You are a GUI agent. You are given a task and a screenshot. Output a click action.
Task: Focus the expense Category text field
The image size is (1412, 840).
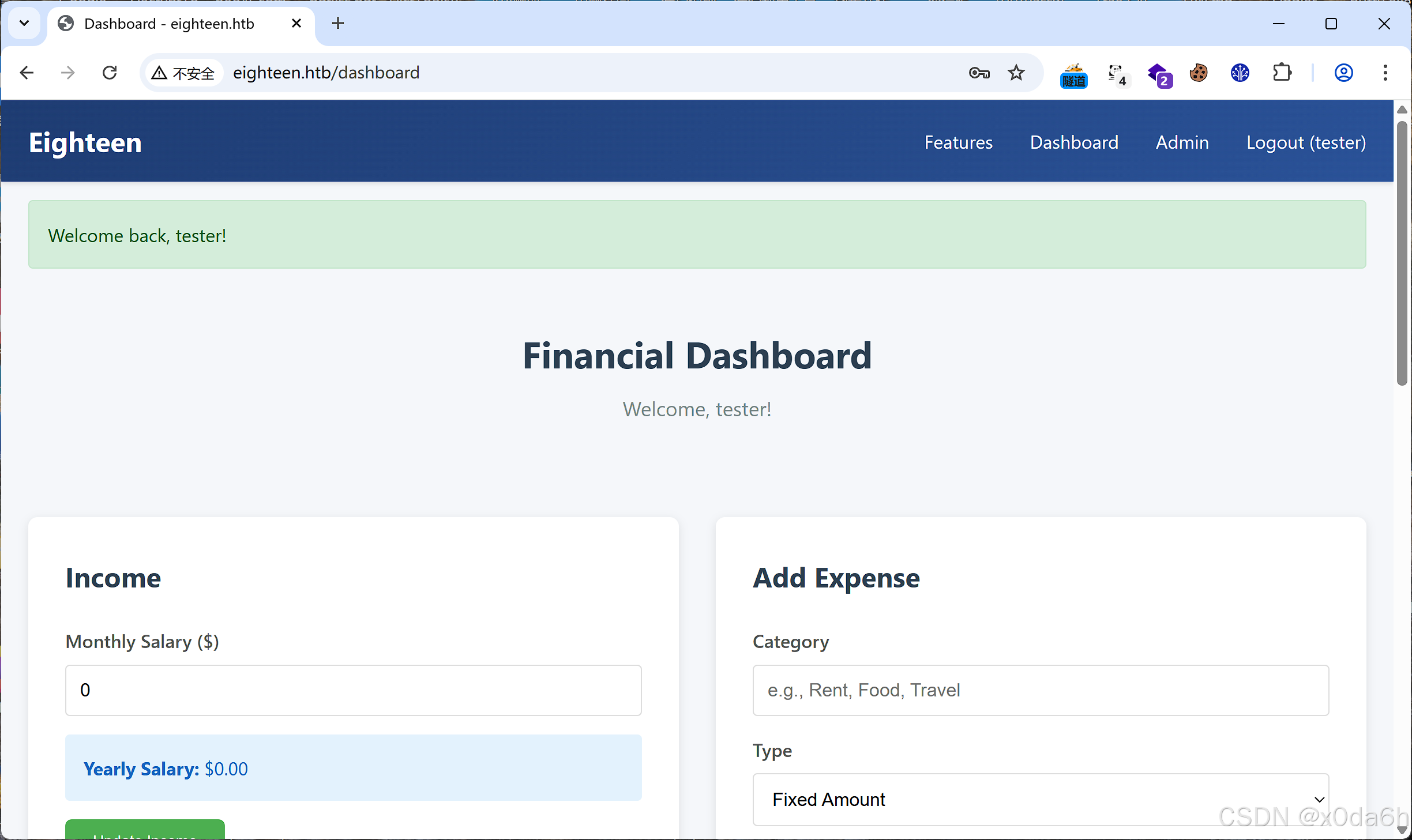click(1040, 690)
